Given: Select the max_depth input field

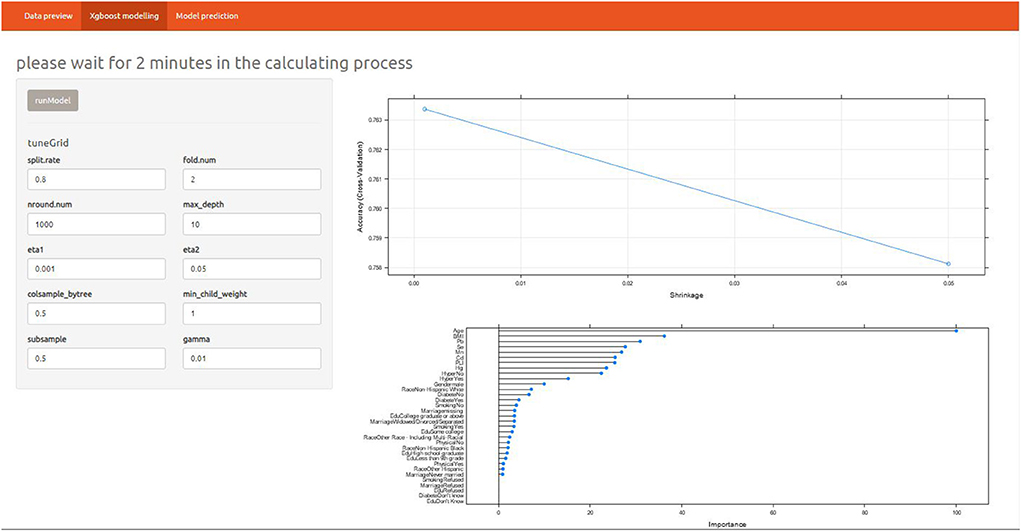Looking at the screenshot, I should 252,224.
